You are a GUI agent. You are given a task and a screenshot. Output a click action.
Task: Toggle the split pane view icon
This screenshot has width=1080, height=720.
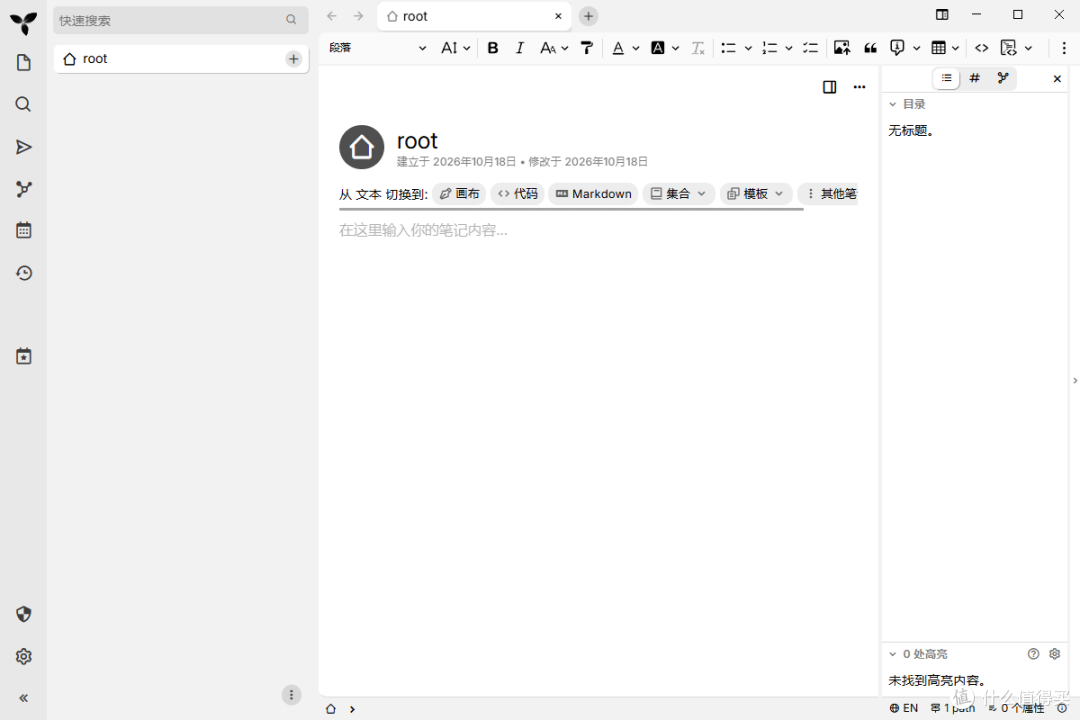[829, 87]
